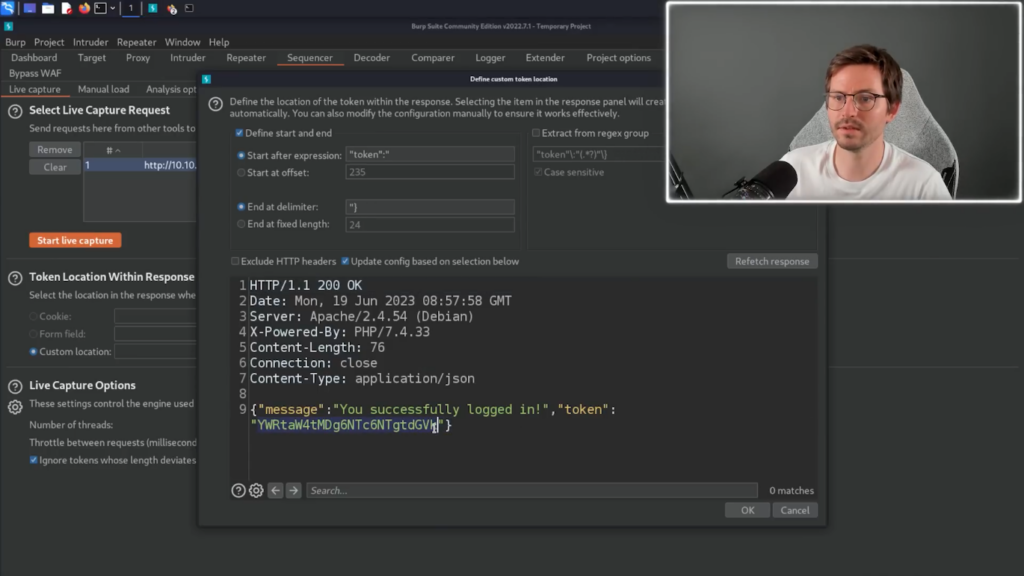Toggle the Exclude HTTP headers checkbox
The height and width of the screenshot is (576, 1024).
235,261
